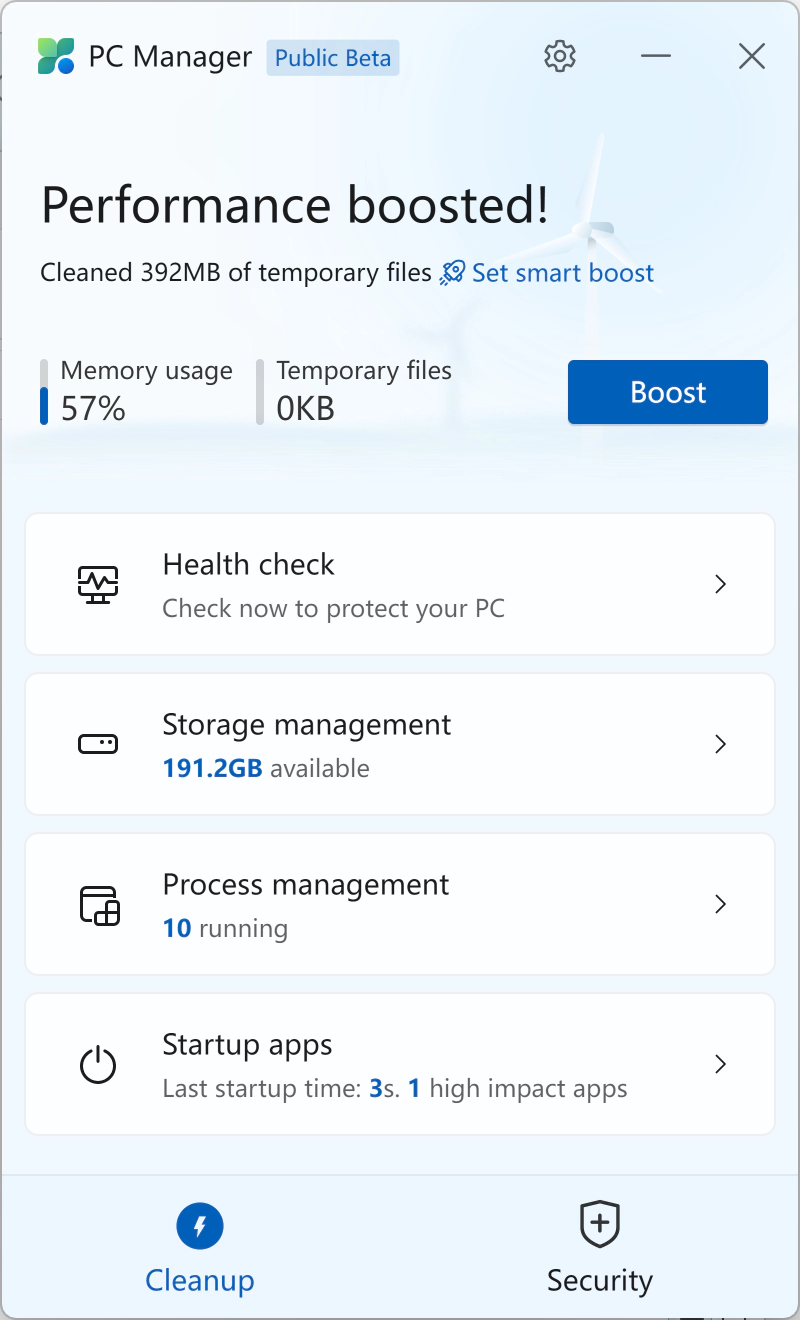800x1320 pixels.
Task: Click the 57% memory usage value
Action: tap(93, 408)
